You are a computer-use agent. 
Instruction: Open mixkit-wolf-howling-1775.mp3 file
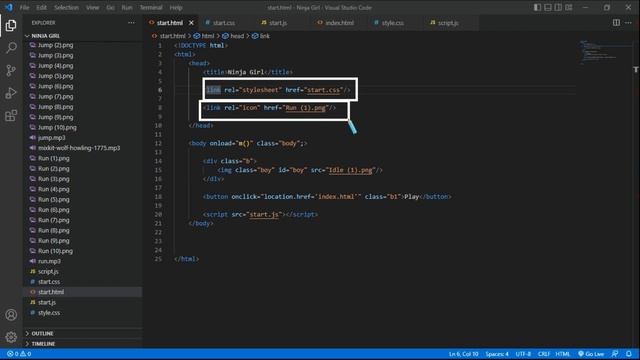[79, 148]
